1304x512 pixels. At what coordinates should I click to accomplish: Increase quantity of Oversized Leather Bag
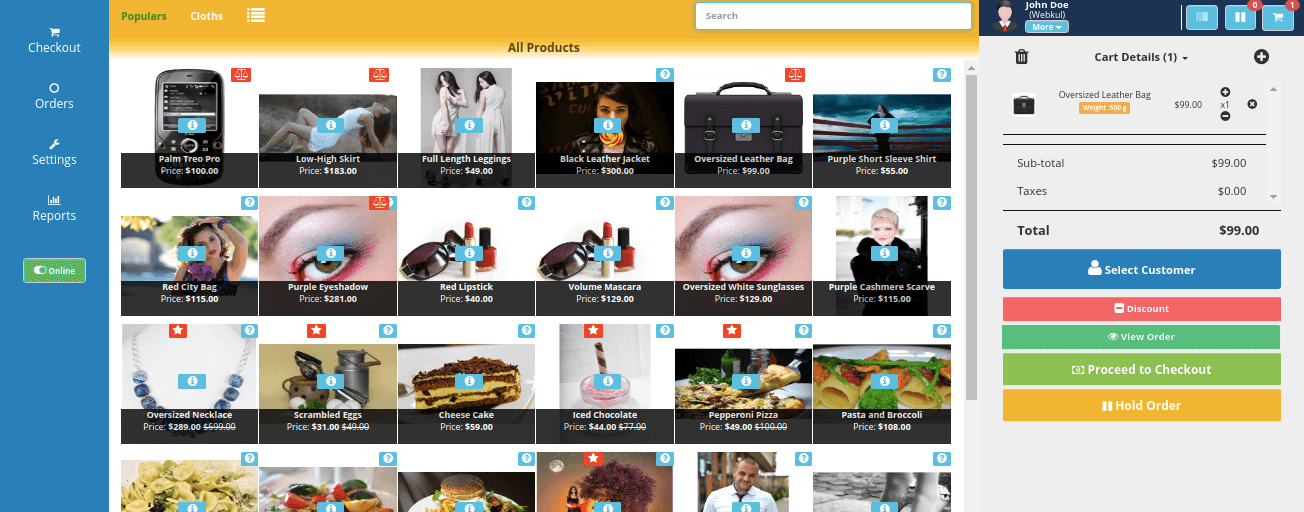(x=1225, y=92)
